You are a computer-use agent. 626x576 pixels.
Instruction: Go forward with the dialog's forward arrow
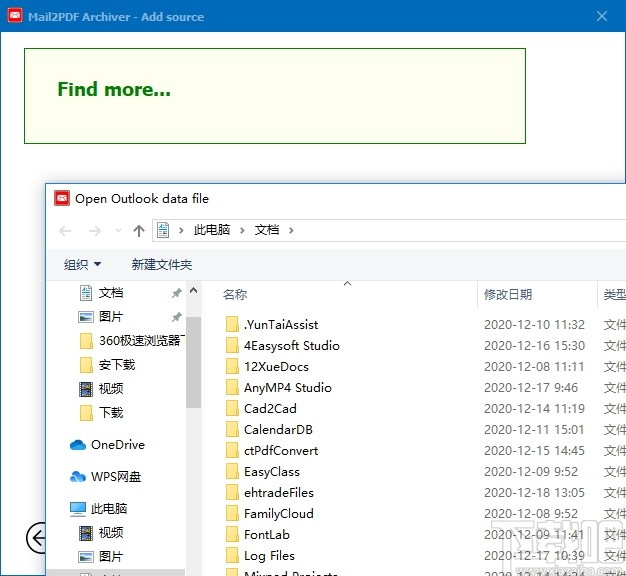tap(95, 231)
